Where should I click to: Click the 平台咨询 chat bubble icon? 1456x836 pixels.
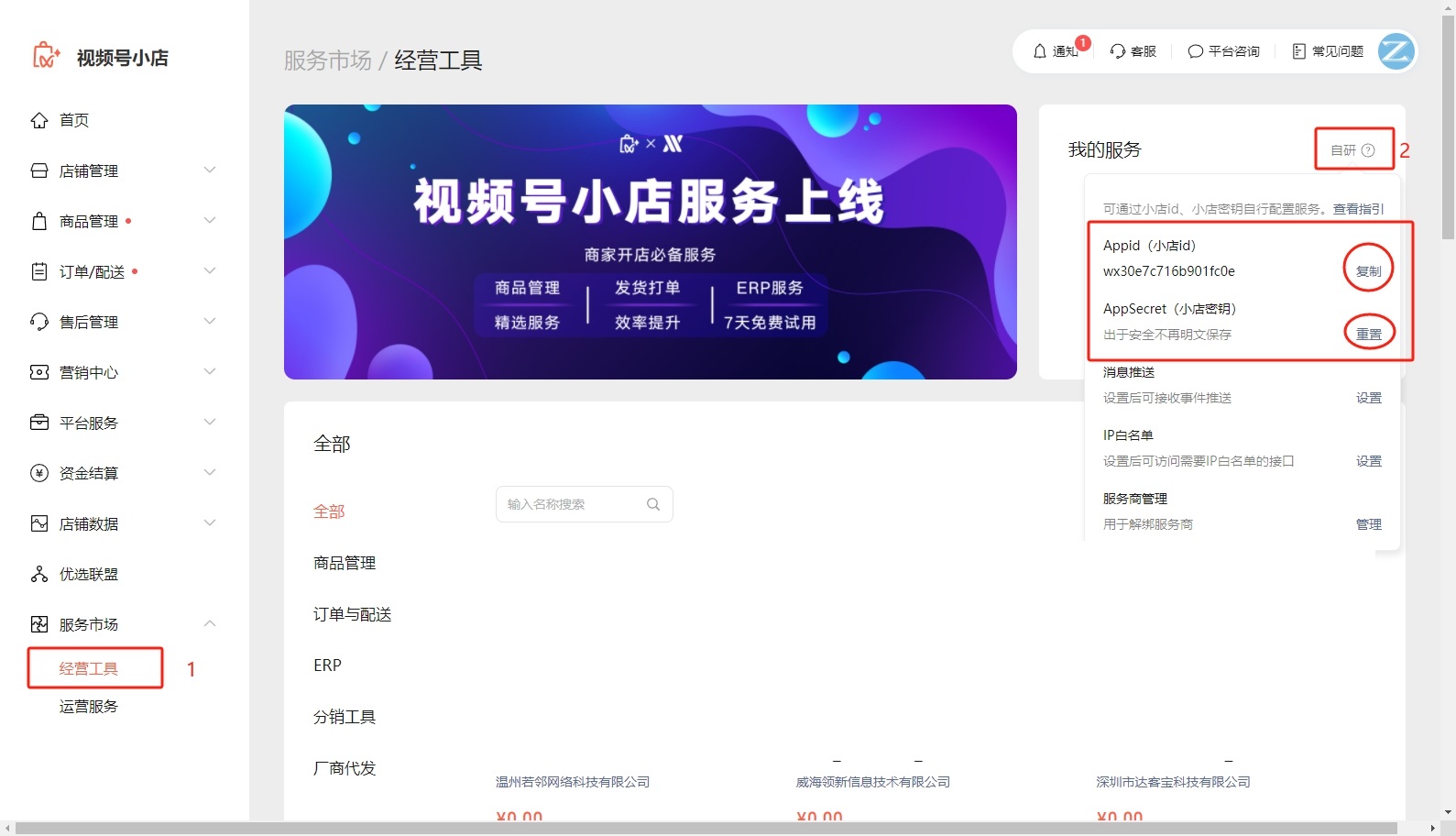tap(1196, 51)
